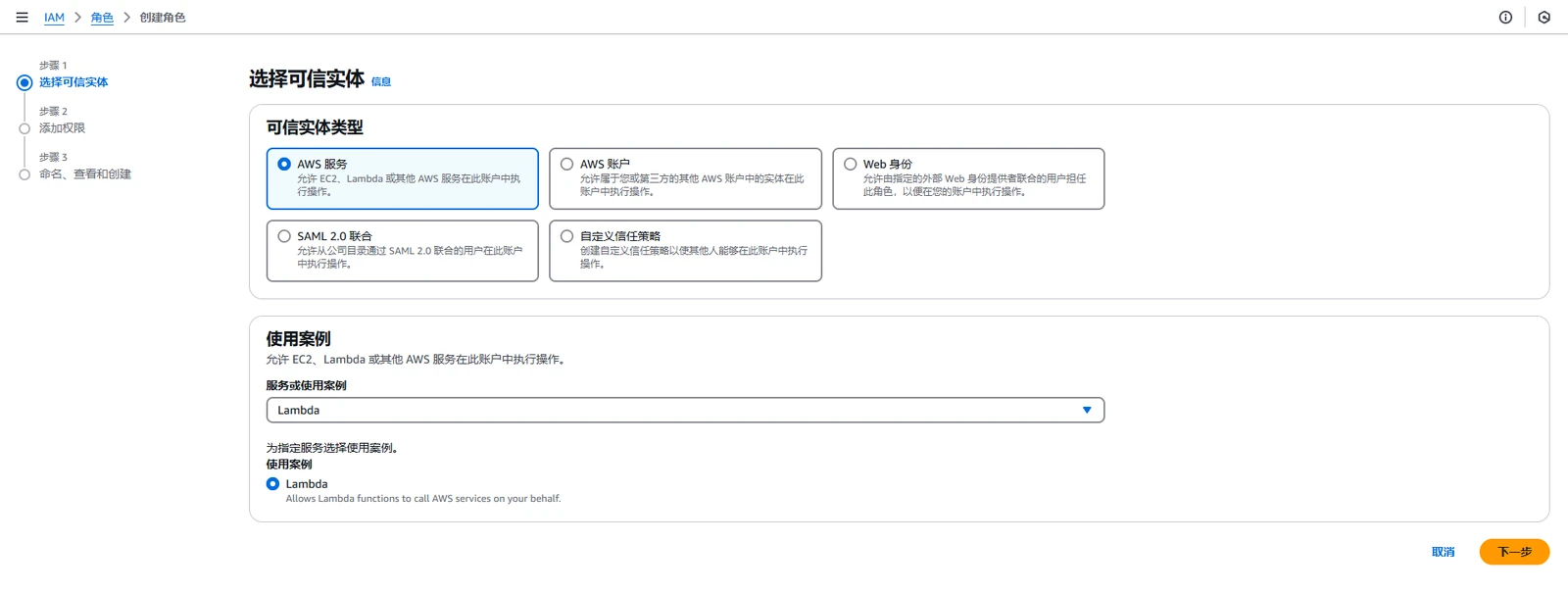
Task: Click the 创建角色 breadcrumb text
Action: pyautogui.click(x=163, y=18)
